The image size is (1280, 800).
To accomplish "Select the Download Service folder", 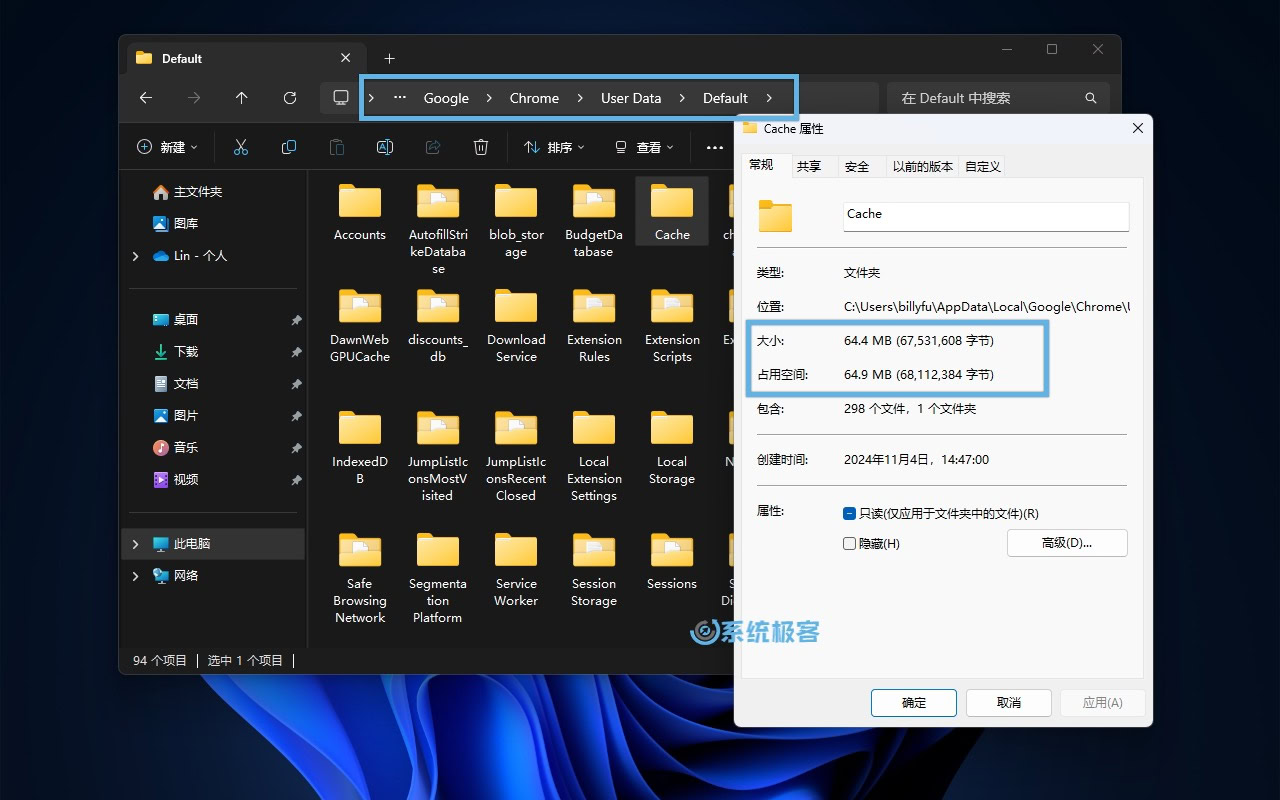I will [x=516, y=325].
